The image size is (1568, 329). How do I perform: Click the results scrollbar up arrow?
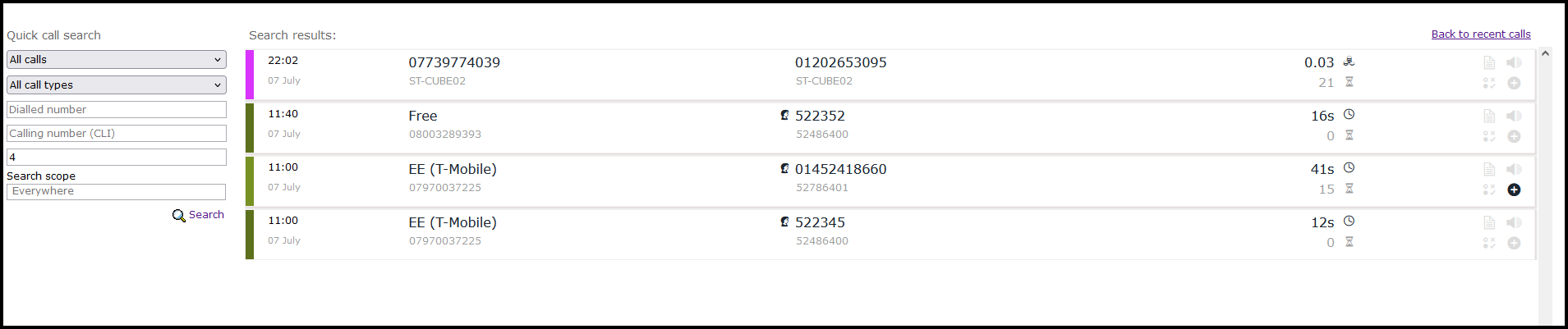pyautogui.click(x=1545, y=54)
